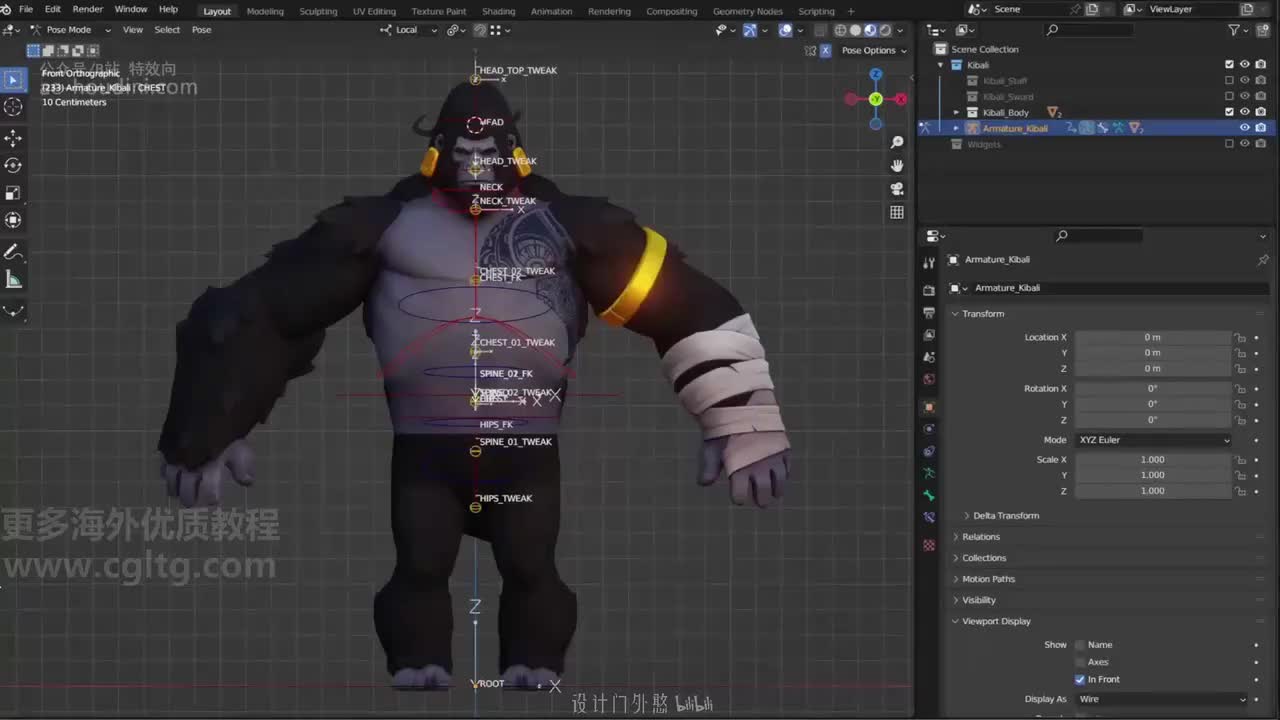Switch to the Animation workspace tab

(x=552, y=11)
